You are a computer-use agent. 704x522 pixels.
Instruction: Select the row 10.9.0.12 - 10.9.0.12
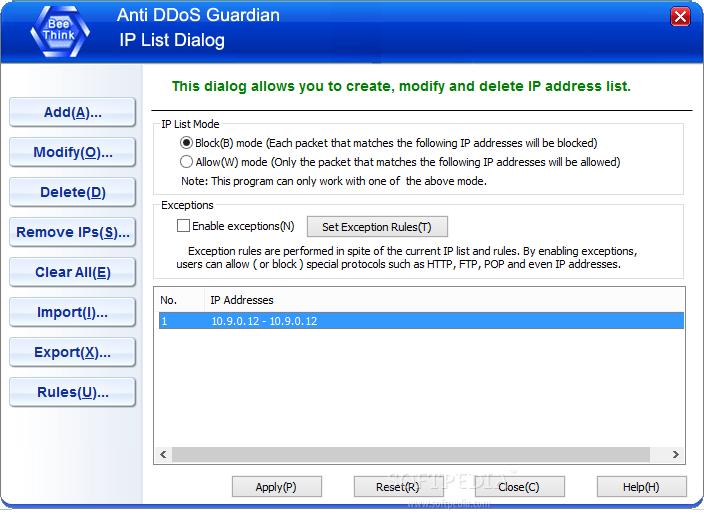421,321
